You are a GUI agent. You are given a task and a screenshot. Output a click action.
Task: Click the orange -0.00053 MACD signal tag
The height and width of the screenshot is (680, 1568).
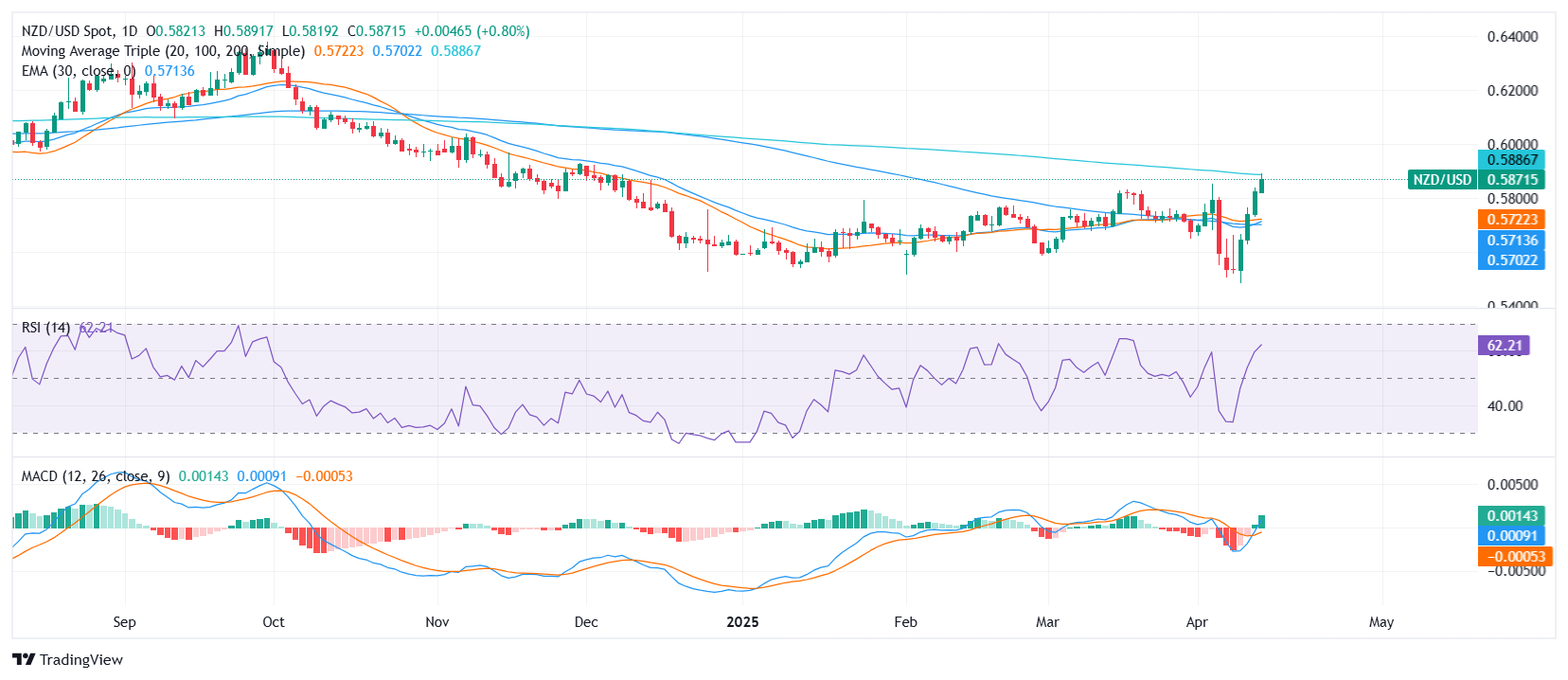pyautogui.click(x=1511, y=557)
